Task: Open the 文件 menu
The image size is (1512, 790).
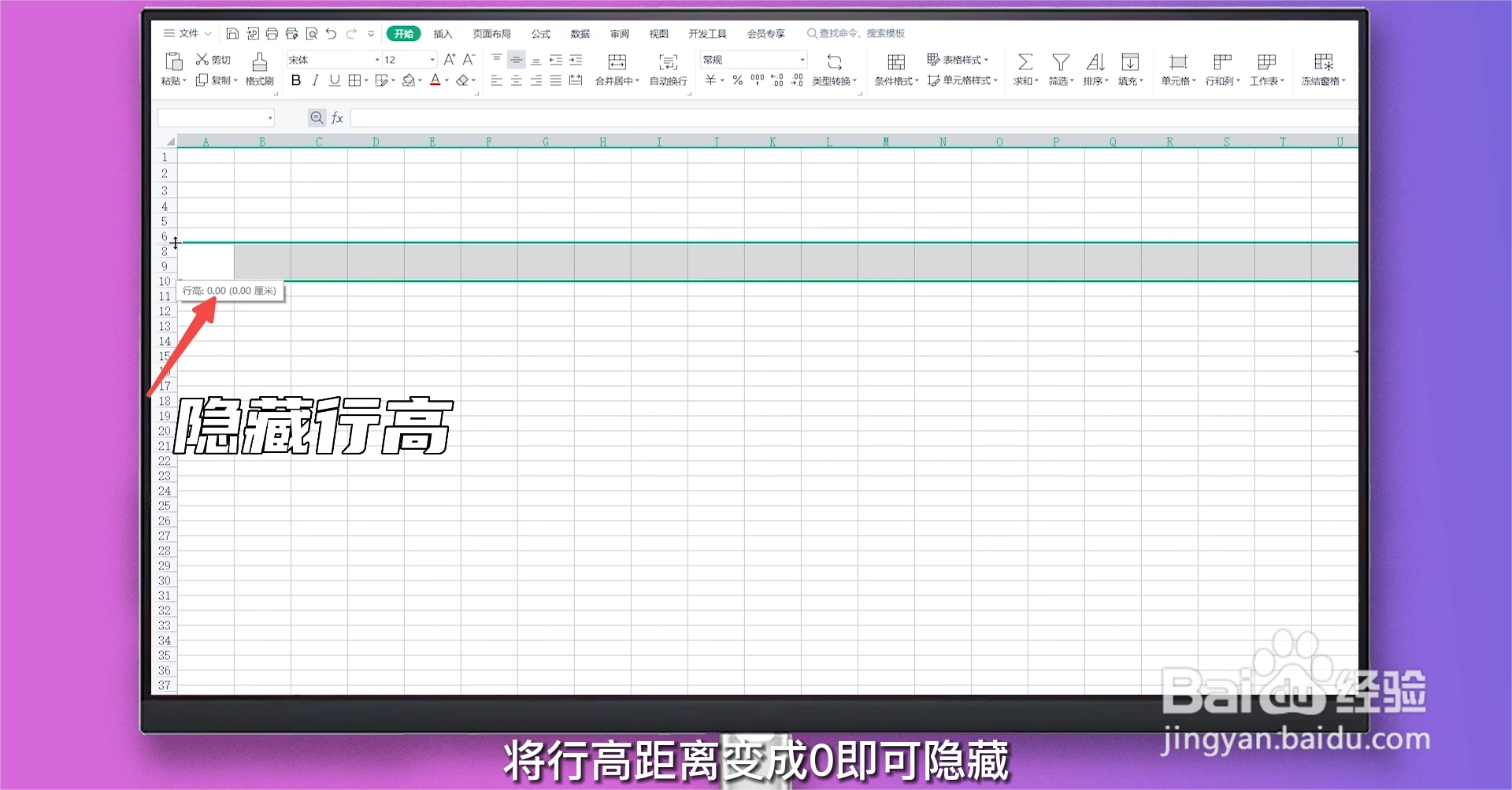Action: [187, 34]
